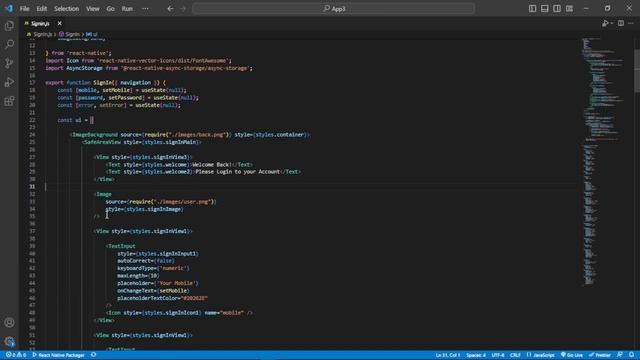Open the Customize Layout icon

(569, 9)
